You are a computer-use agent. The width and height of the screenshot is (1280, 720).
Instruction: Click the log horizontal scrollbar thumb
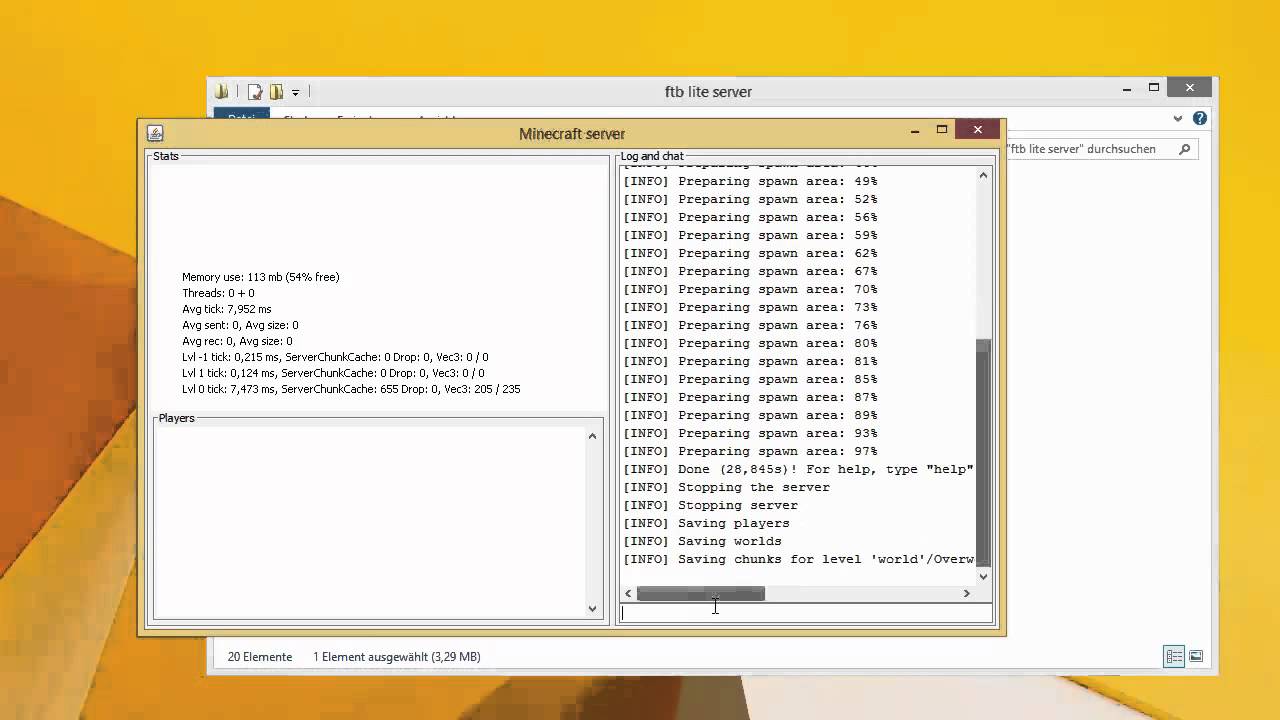pos(701,593)
